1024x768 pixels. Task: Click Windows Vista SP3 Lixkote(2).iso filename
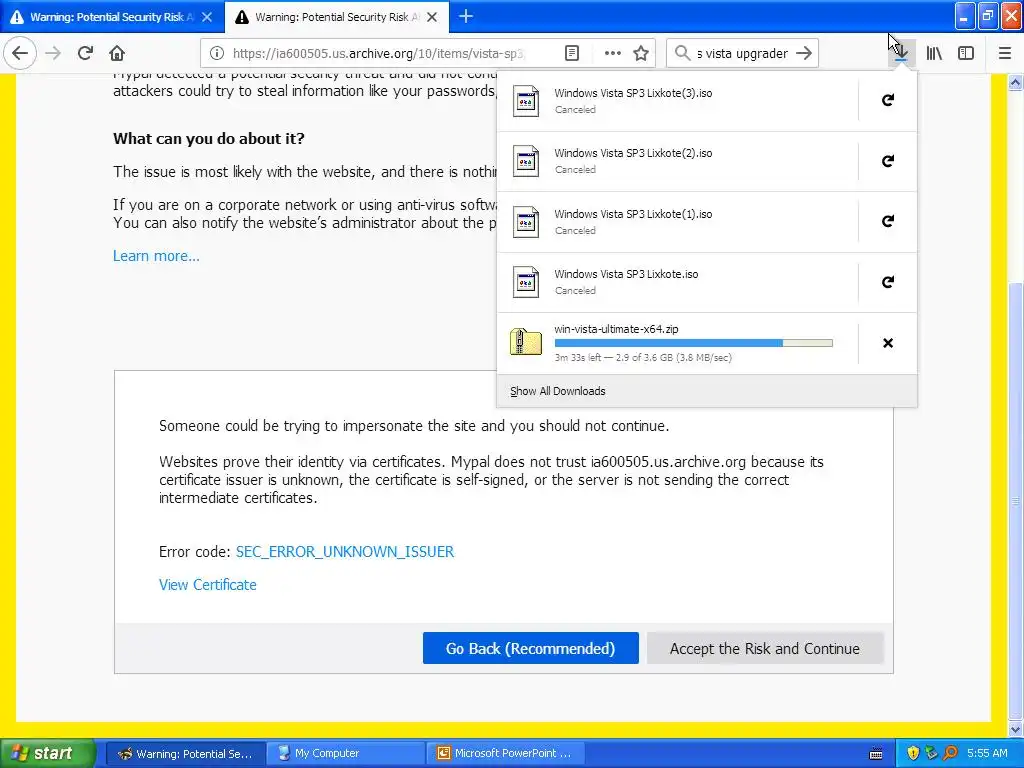(633, 153)
